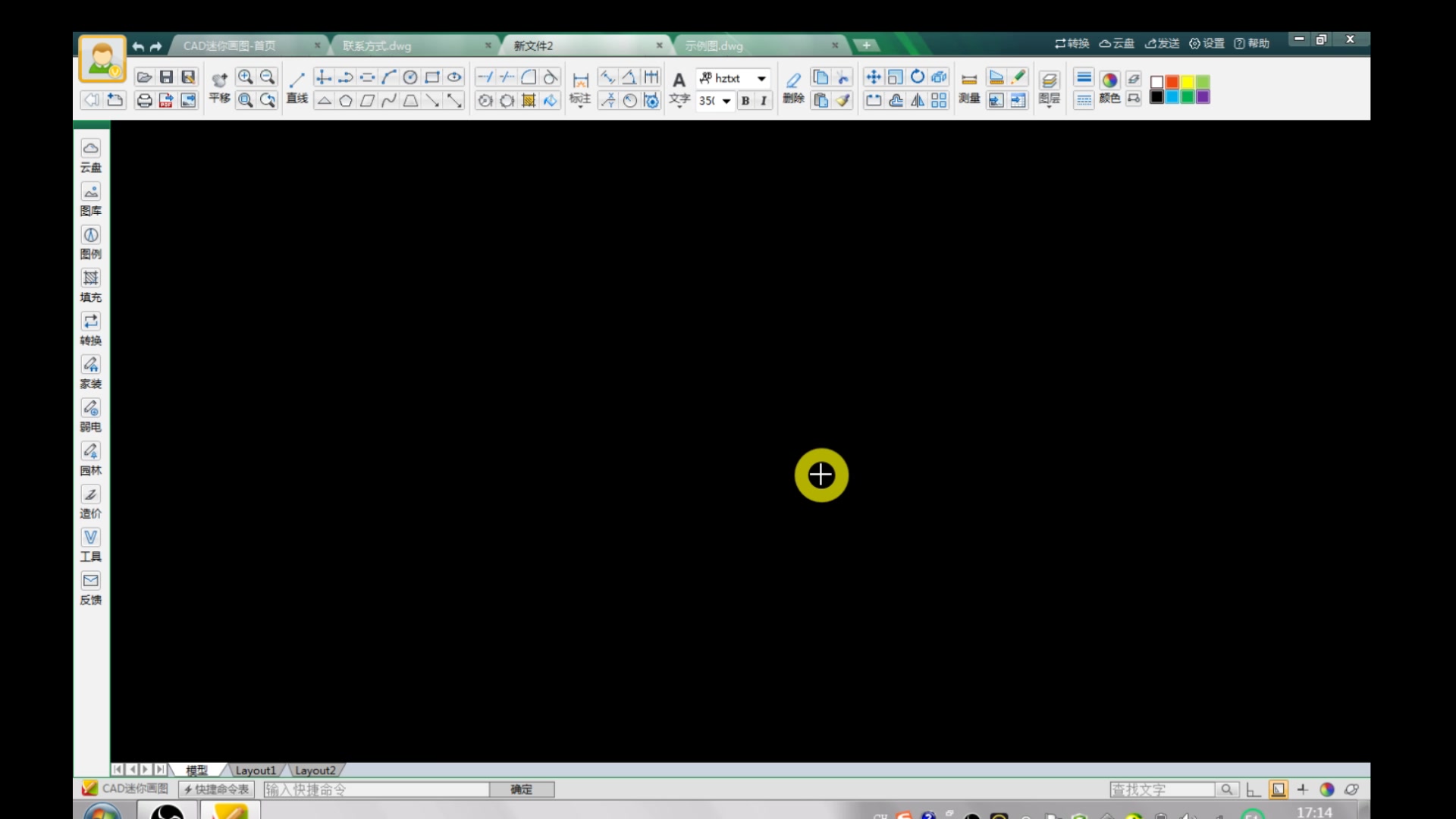Image resolution: width=1456 pixels, height=819 pixels.
Task: Switch to the 示例图.dwg tab
Action: (x=761, y=45)
